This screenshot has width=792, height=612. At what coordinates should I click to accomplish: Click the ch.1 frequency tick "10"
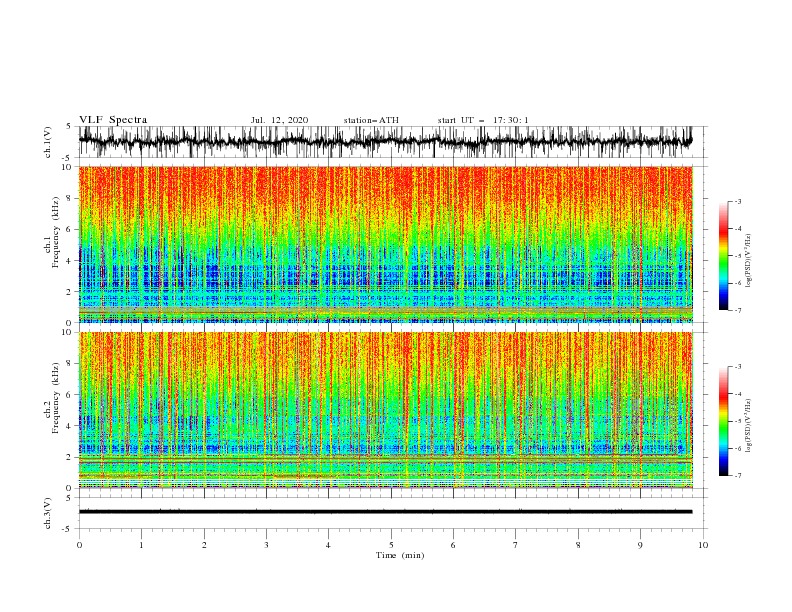point(68,167)
